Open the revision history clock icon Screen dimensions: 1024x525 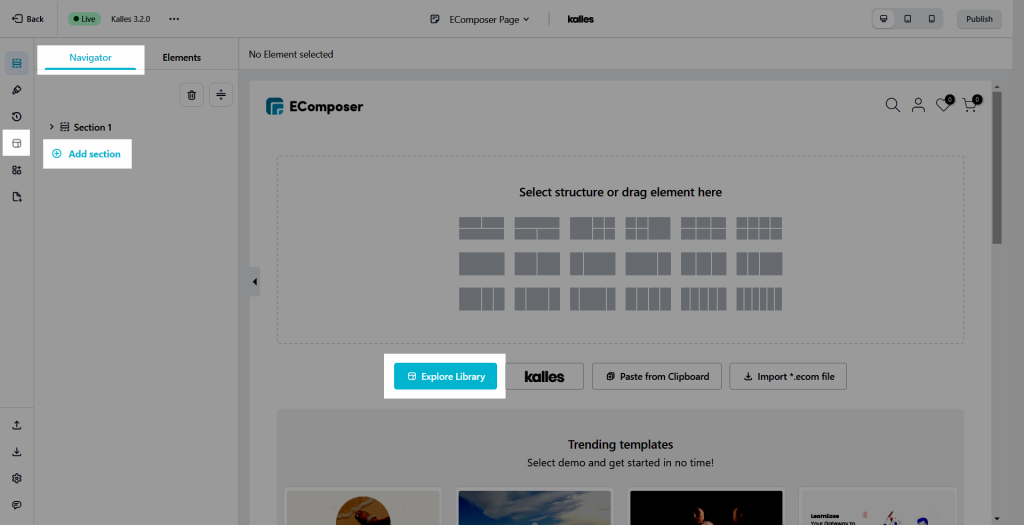(x=17, y=117)
